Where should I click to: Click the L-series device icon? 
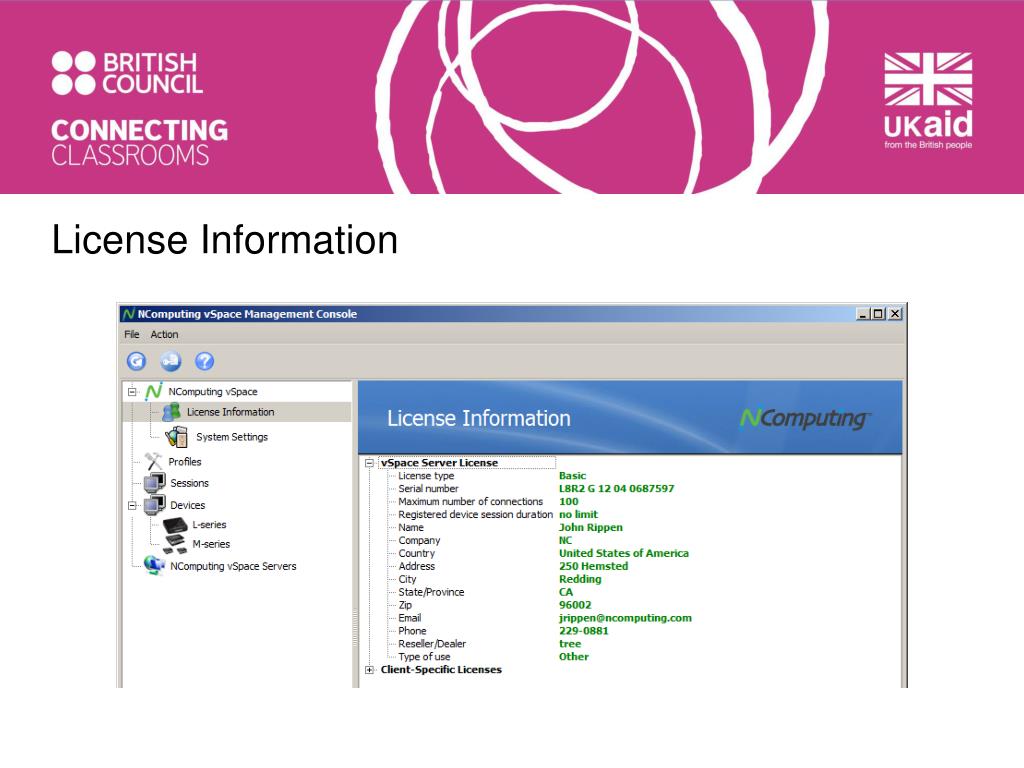(175, 524)
